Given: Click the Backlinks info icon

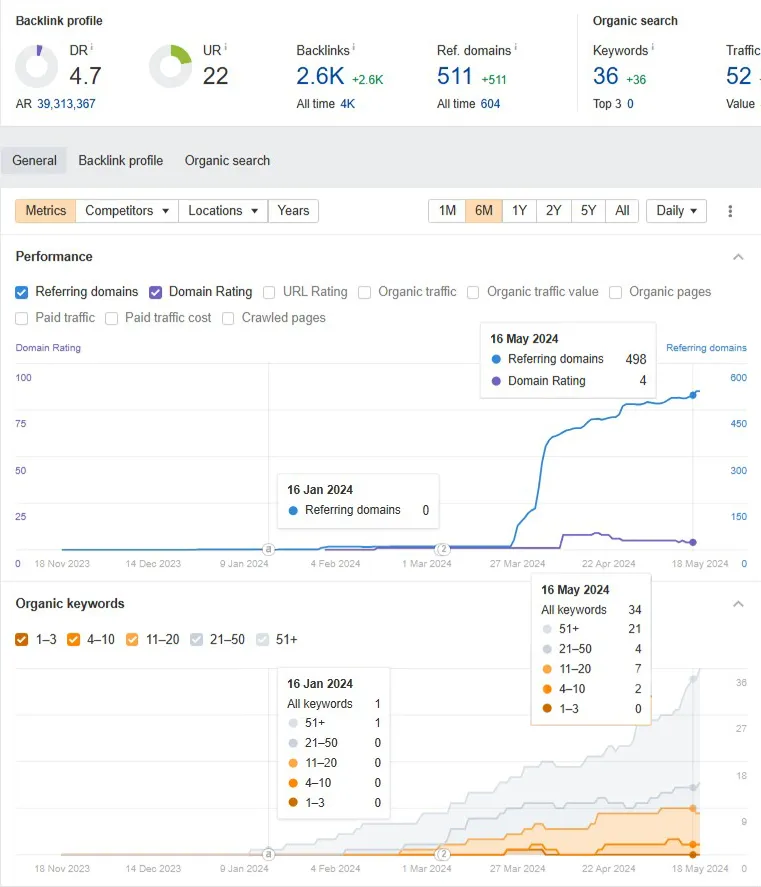Looking at the screenshot, I should point(354,48).
